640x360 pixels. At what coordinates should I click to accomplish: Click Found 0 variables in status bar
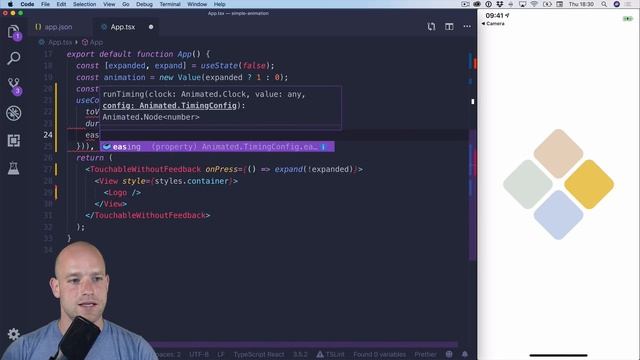click(380, 354)
